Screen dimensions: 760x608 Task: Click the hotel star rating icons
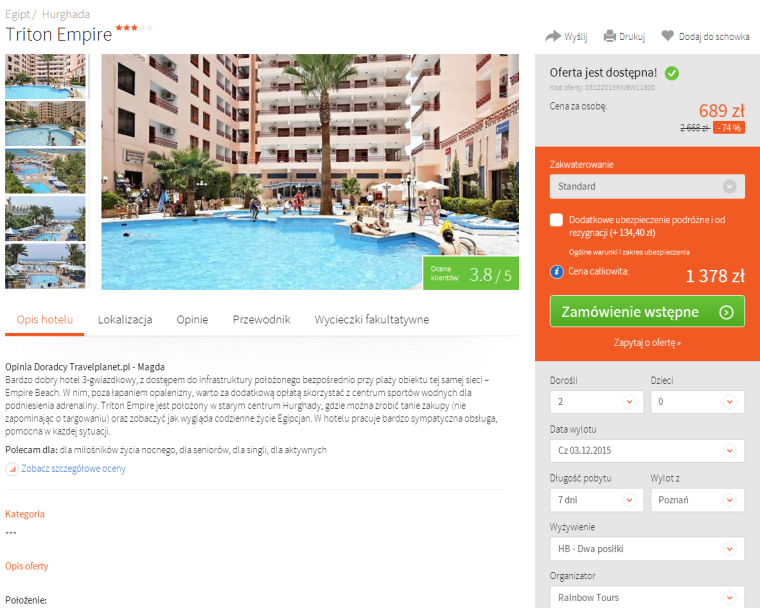click(134, 28)
